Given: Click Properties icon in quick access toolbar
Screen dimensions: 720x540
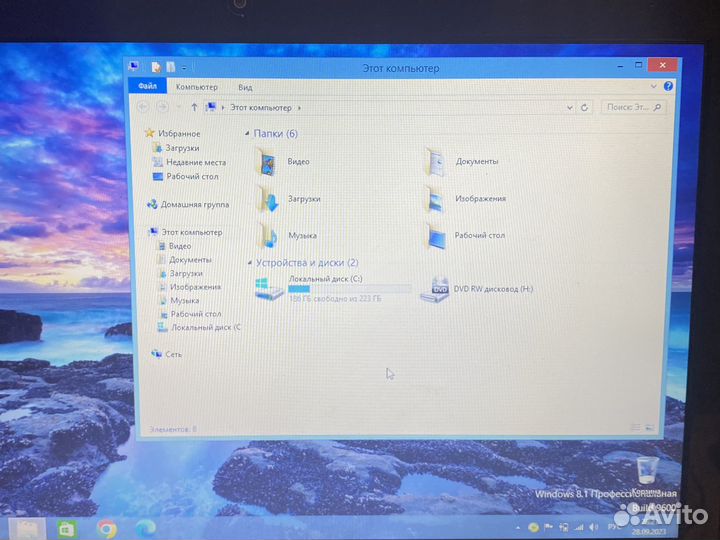Looking at the screenshot, I should [156, 67].
